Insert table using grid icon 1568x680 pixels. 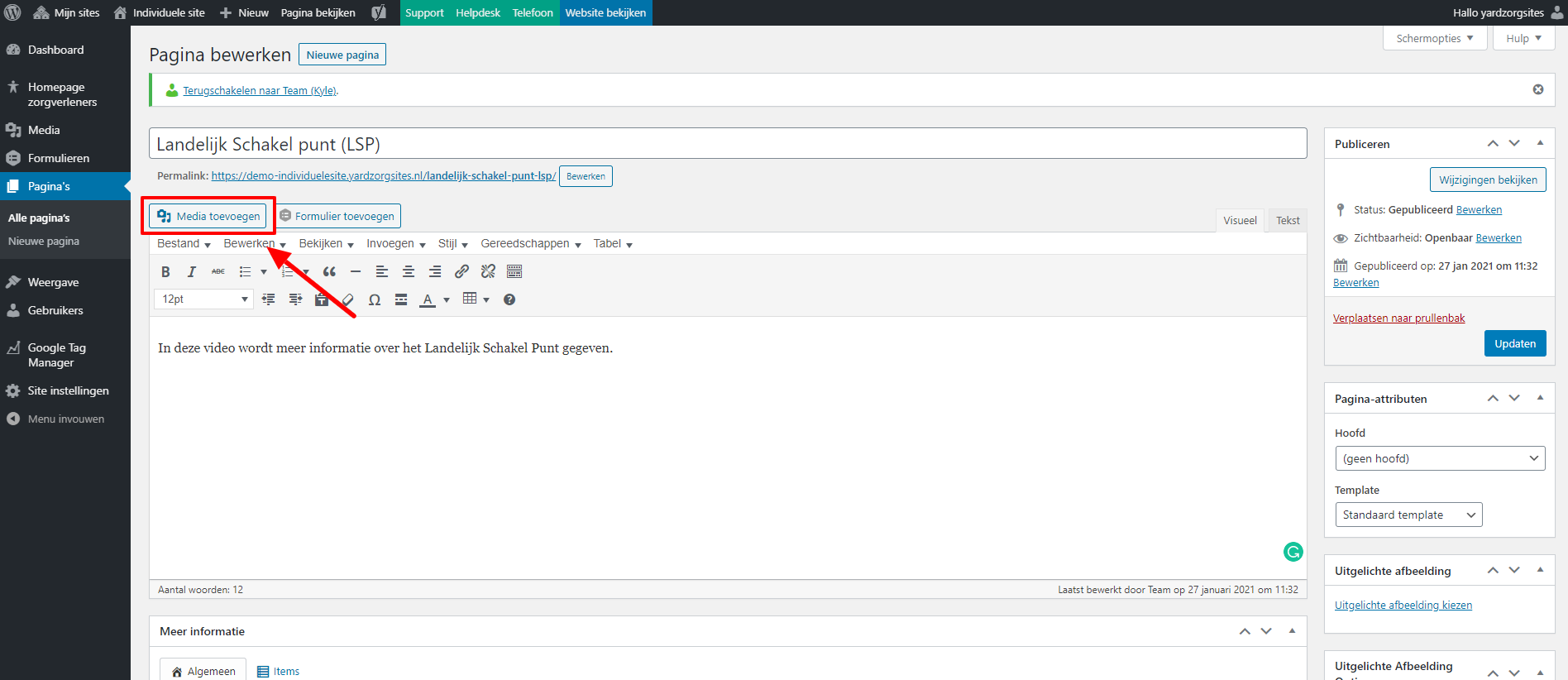(x=470, y=299)
